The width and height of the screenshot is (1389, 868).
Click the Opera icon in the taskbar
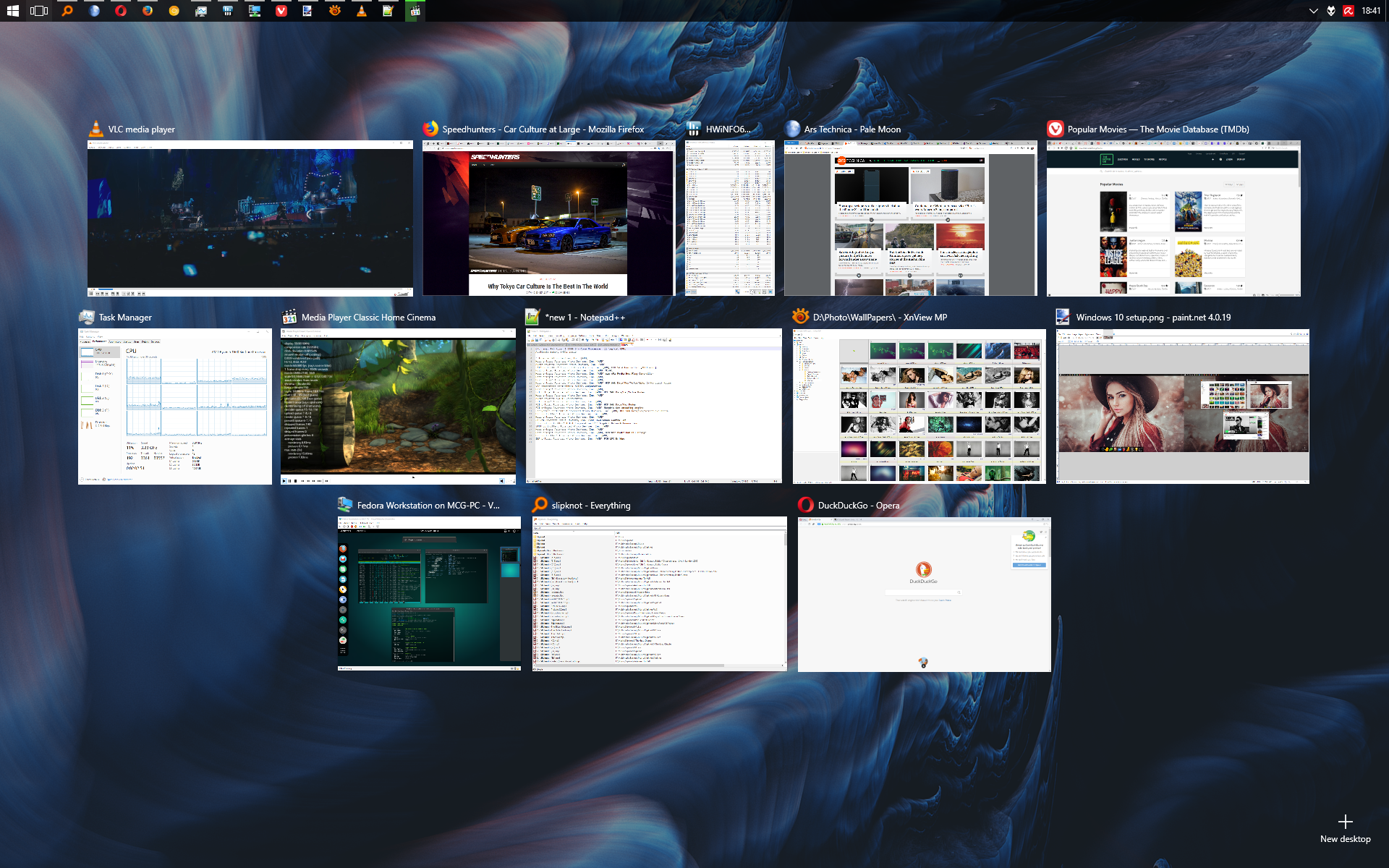tap(121, 11)
